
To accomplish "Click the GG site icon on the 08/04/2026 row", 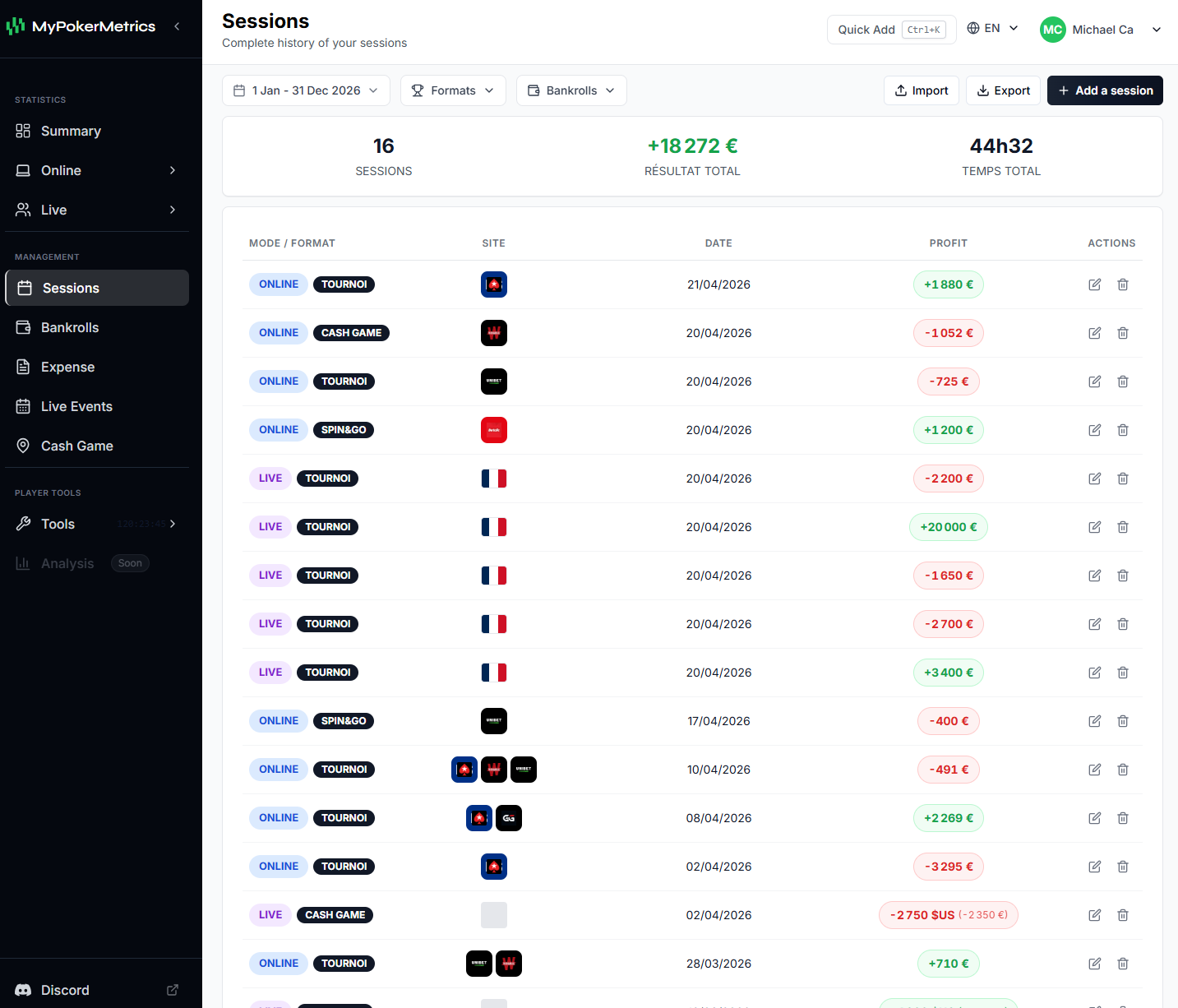I will pyautogui.click(x=509, y=818).
